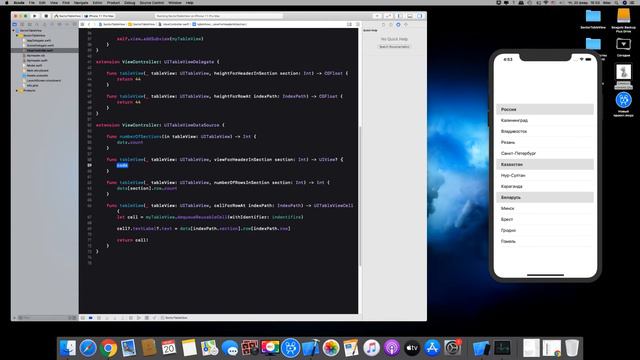Open App Store from the Dock
This screenshot has height=360, width=640.
click(432, 348)
